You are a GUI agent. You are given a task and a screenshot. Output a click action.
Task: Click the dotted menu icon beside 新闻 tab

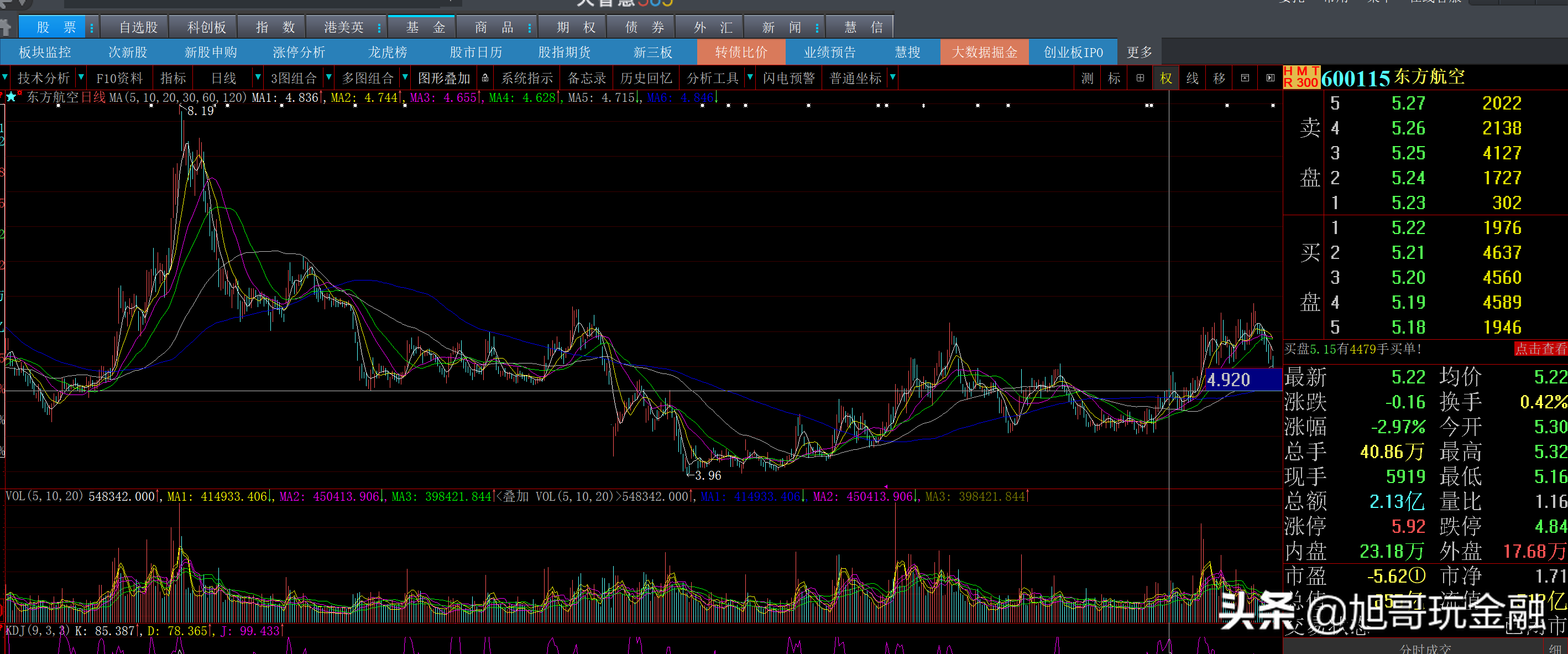click(817, 28)
